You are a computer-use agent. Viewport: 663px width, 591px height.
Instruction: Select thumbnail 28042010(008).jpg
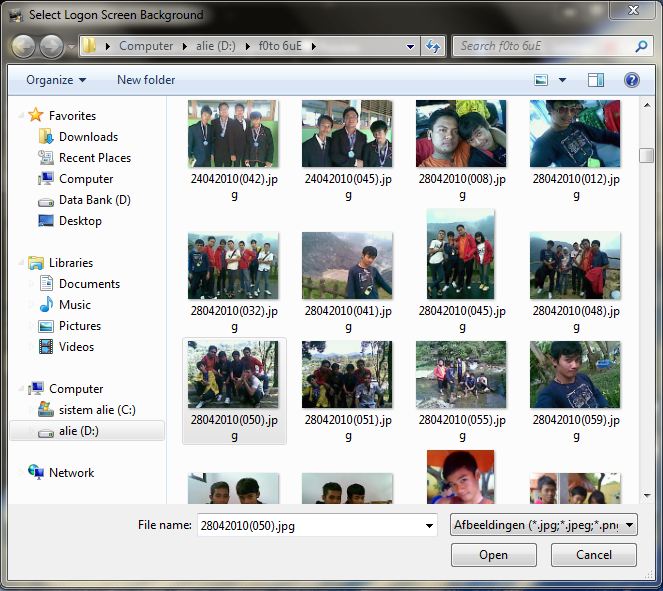(461, 134)
